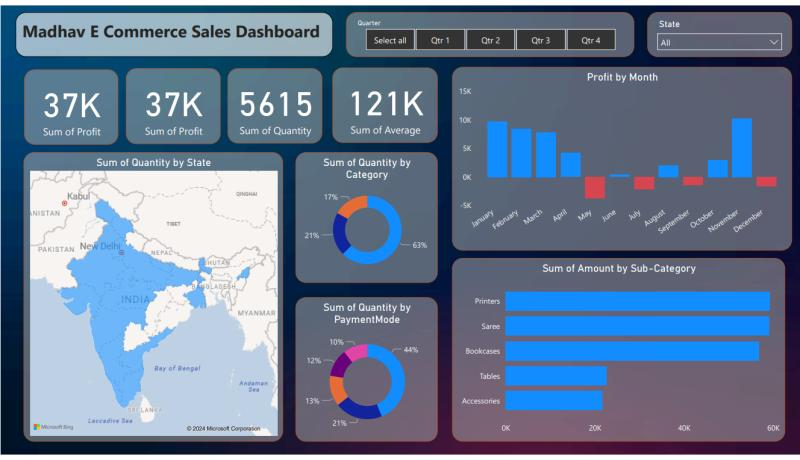
Task: Click the March profit bar
Action: coord(546,155)
